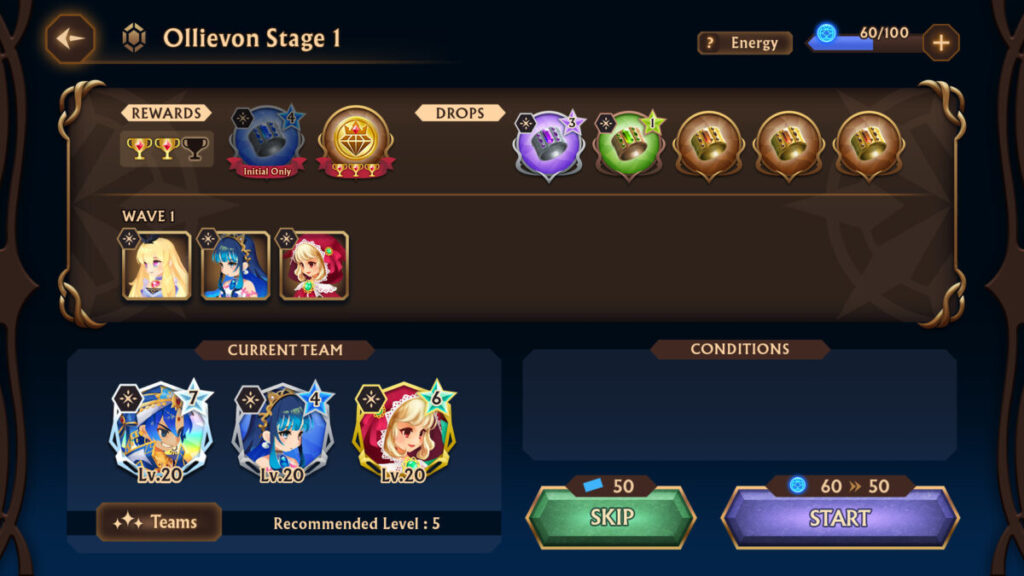Choose the 7-star Lv.20 team hero
The image size is (1024, 576).
161,432
